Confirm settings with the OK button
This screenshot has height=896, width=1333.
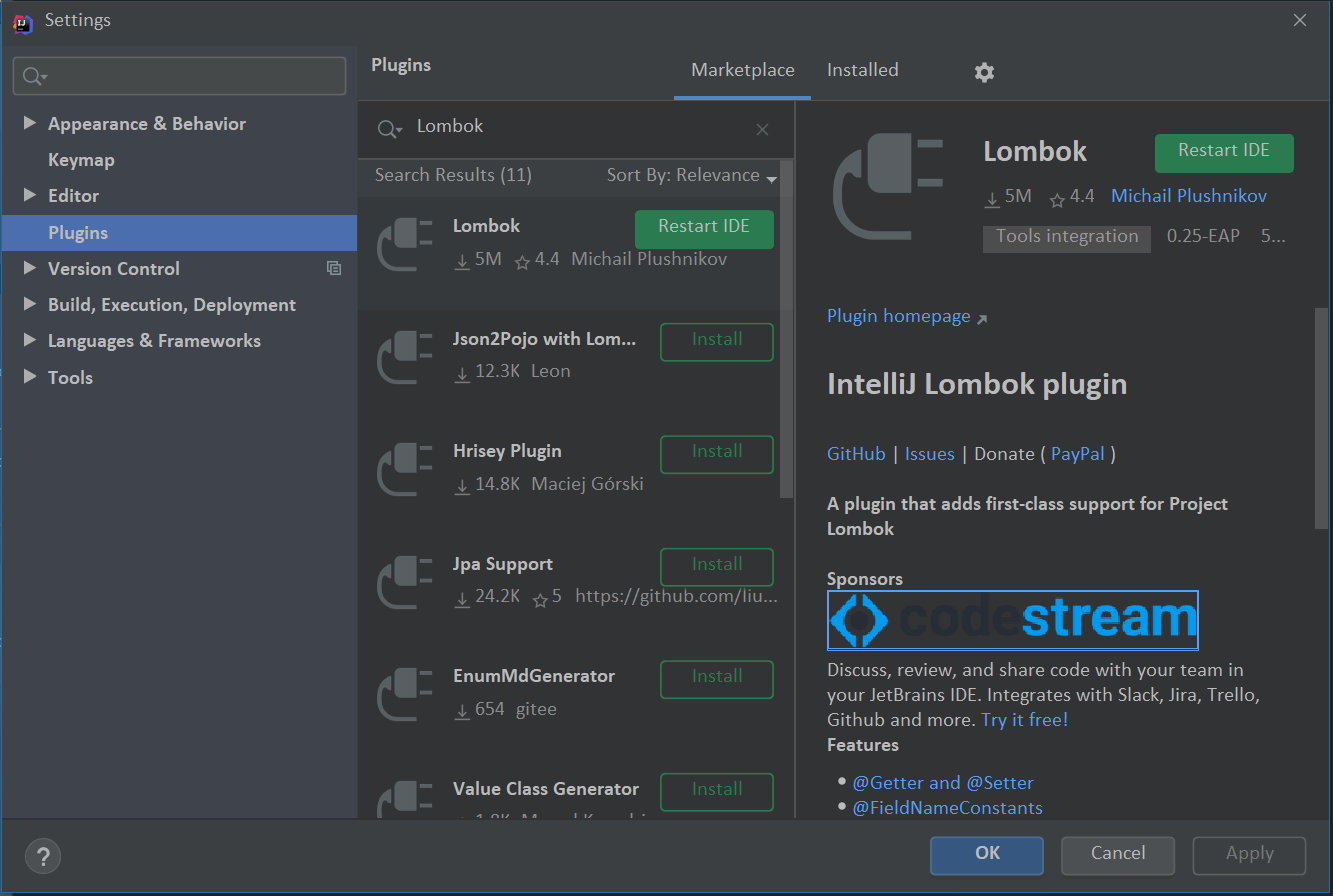(987, 855)
